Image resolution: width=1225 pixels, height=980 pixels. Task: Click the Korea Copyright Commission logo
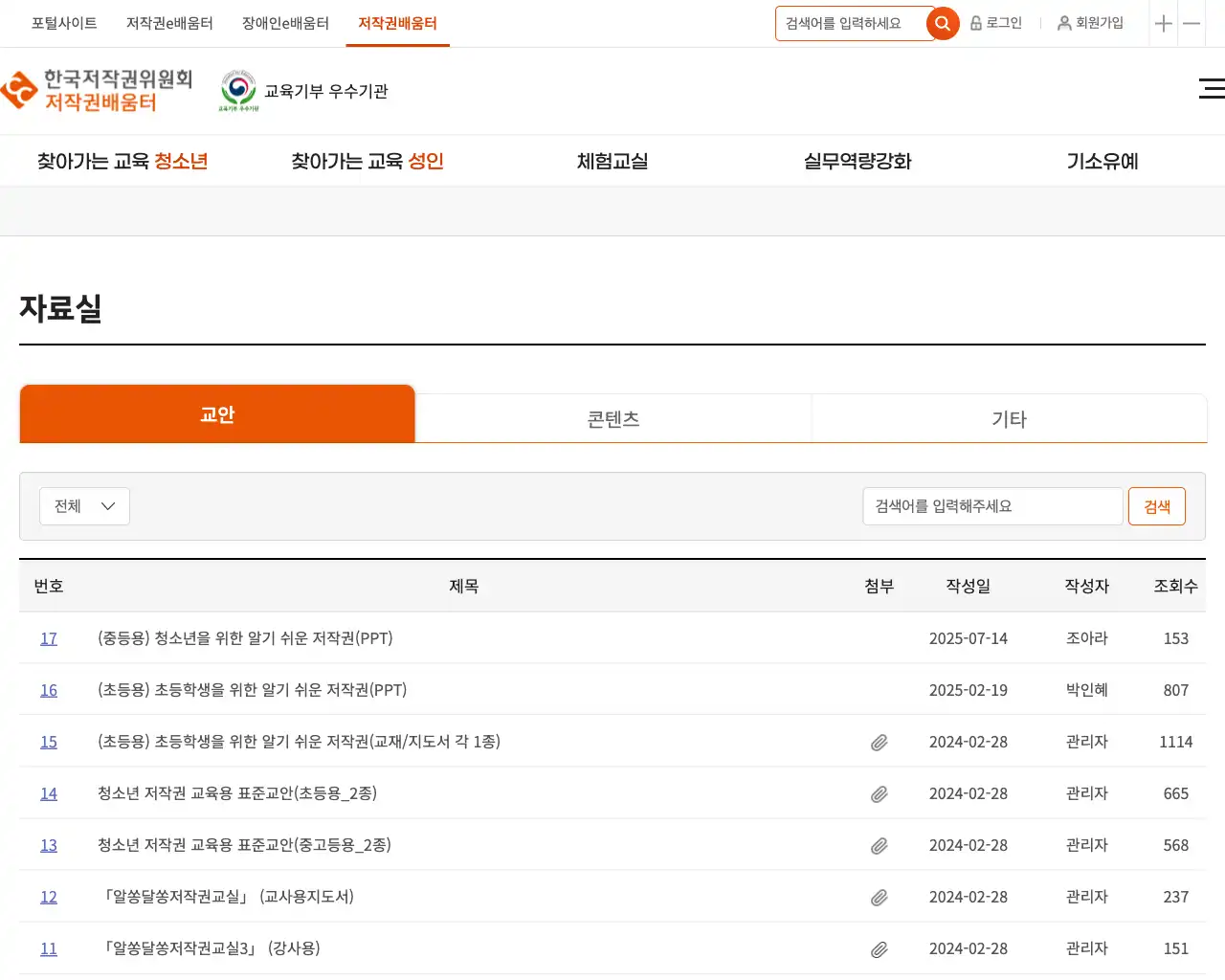click(x=98, y=91)
